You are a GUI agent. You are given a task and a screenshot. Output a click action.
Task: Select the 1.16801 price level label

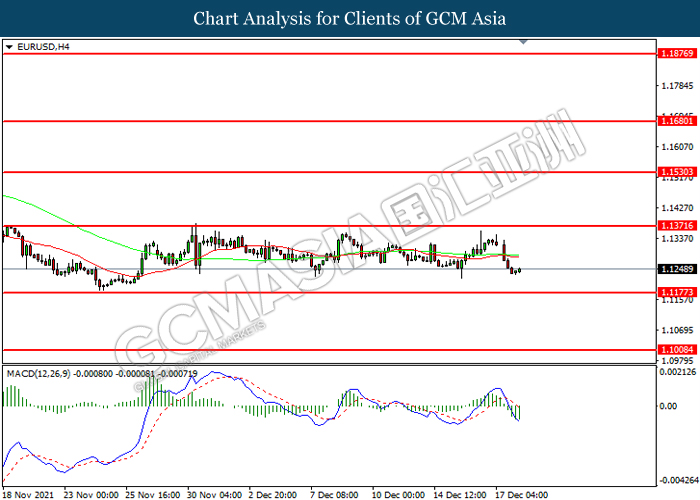coord(677,121)
